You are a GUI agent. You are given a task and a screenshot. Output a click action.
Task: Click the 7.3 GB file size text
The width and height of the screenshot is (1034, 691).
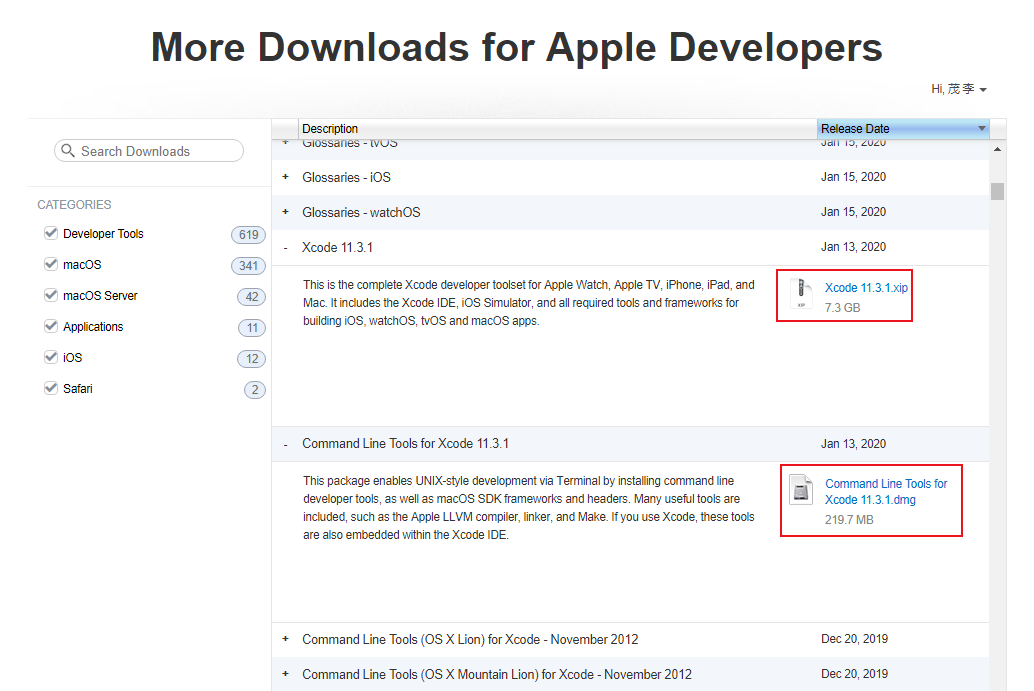click(x=842, y=308)
